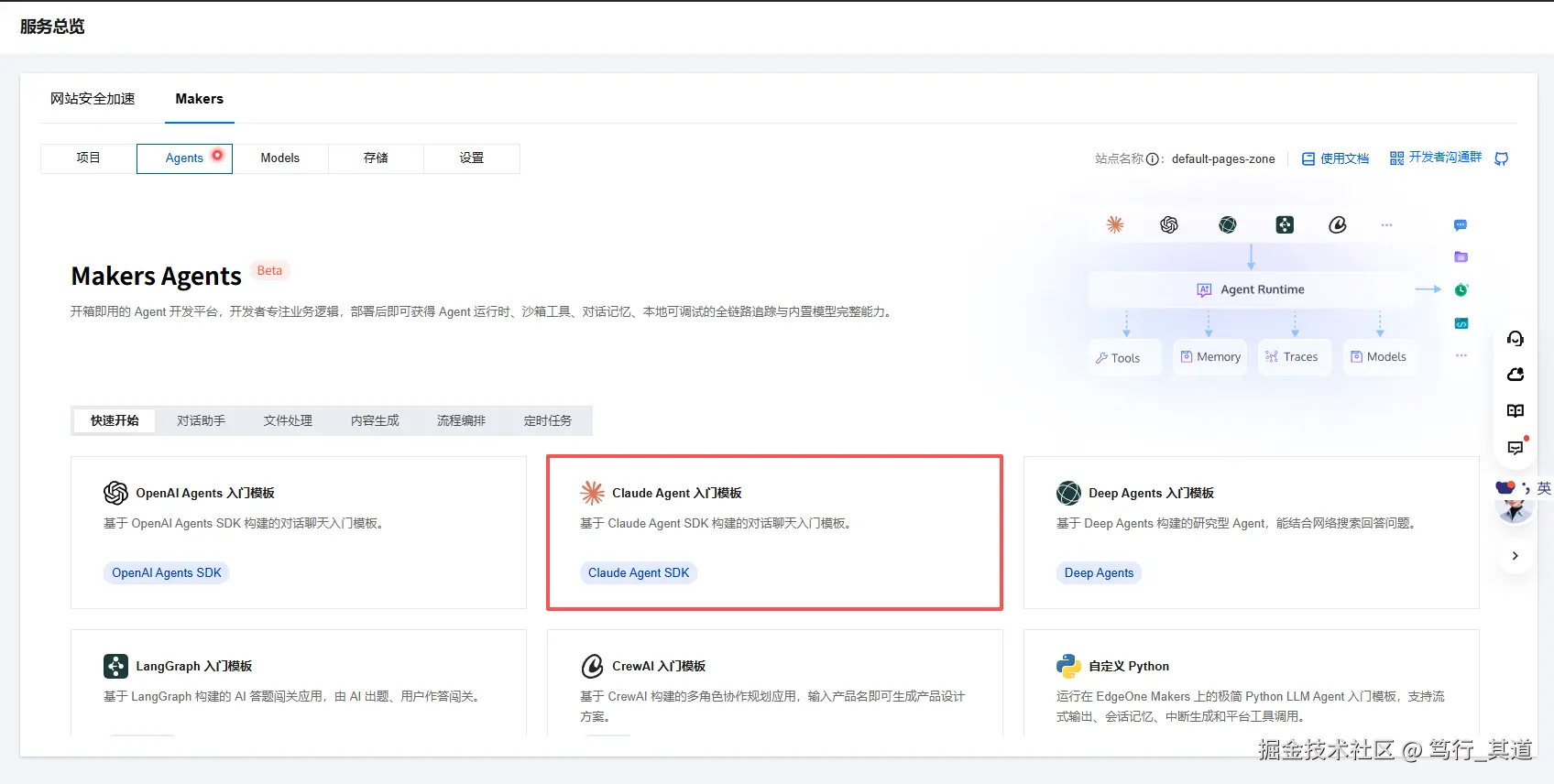Screen dimensions: 1554x784
Task: Switch to the 网站安全加速 tab
Action: pyautogui.click(x=93, y=99)
